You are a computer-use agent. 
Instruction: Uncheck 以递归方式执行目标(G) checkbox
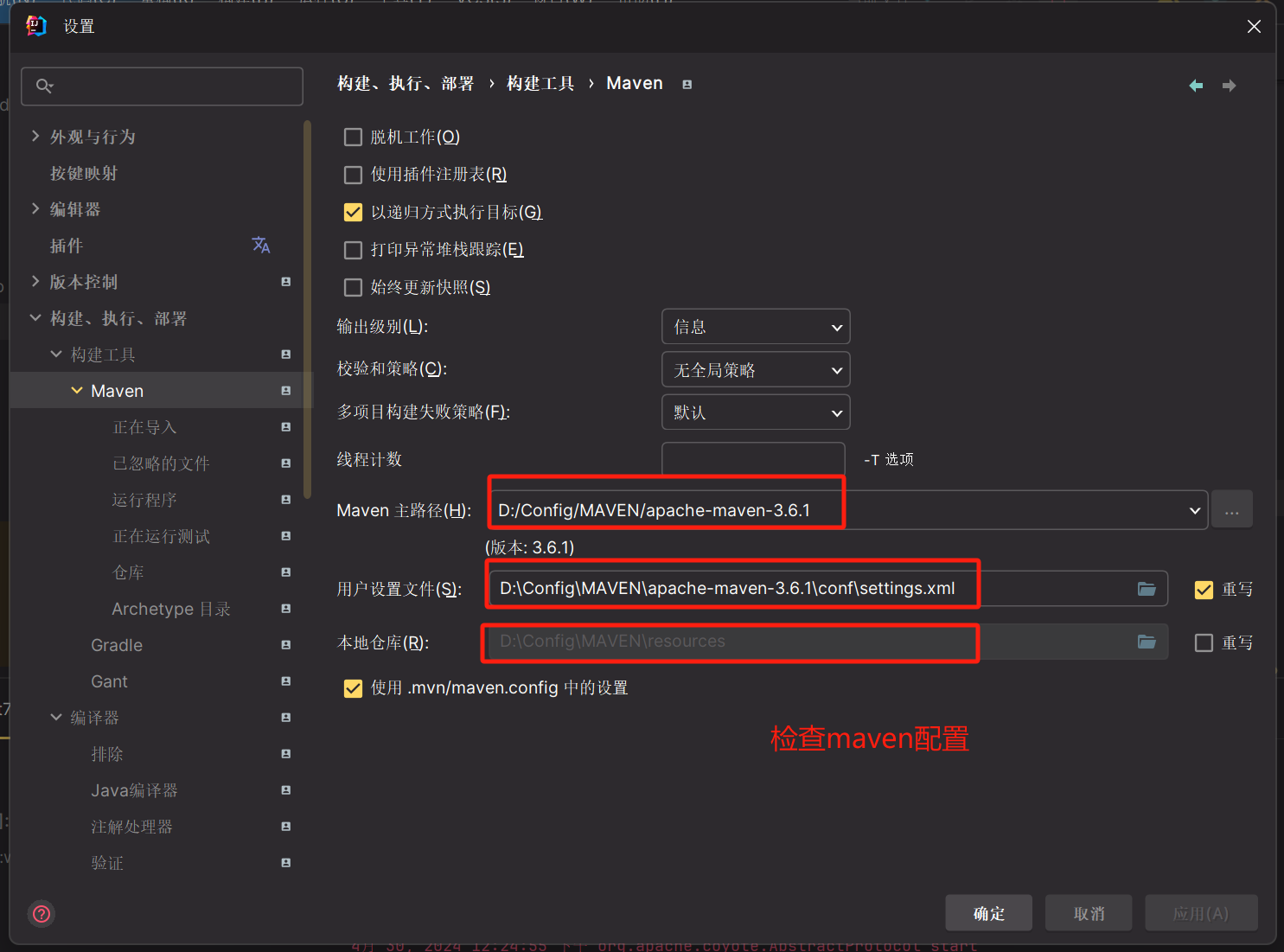[353, 213]
